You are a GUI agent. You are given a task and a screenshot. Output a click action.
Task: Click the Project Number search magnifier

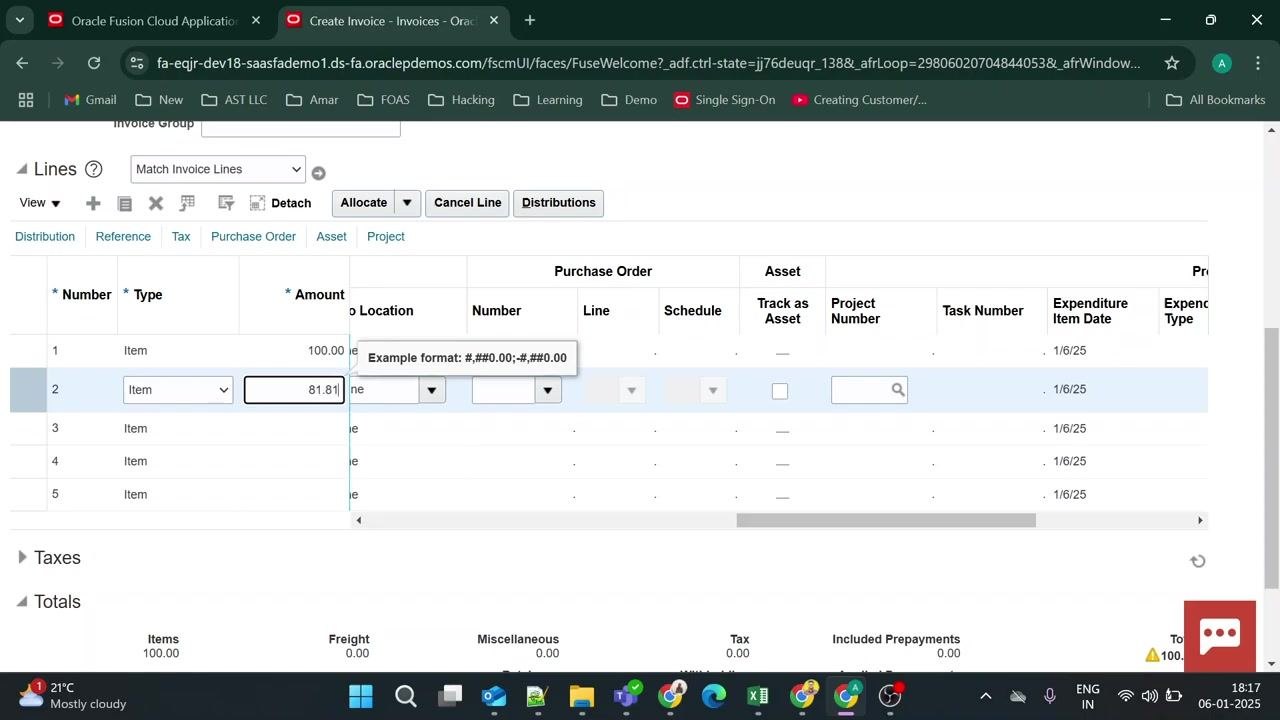tap(898, 390)
